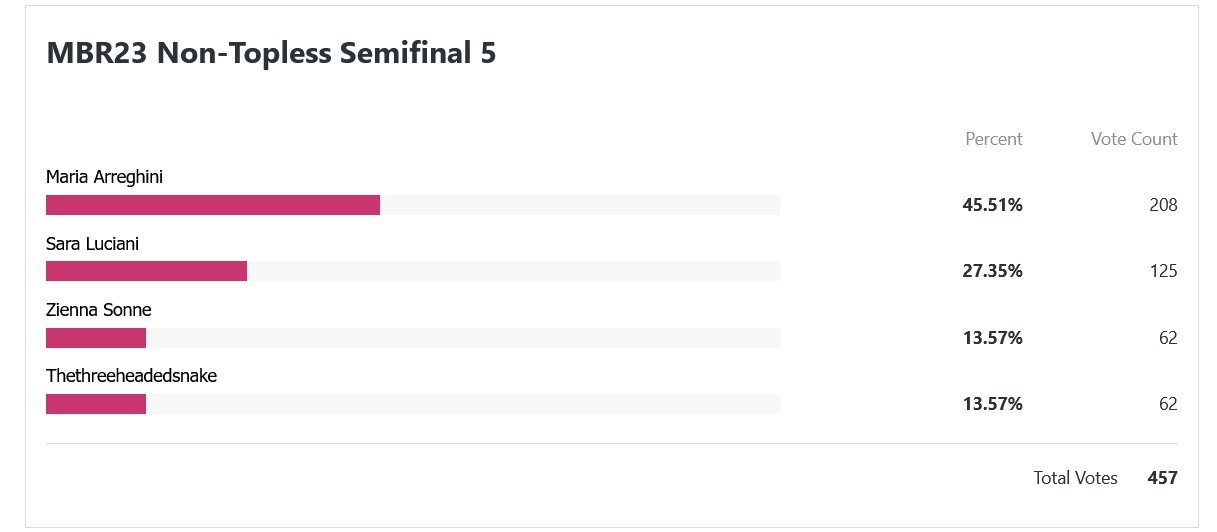Click the 457 total votes number
The height and width of the screenshot is (532, 1217).
[1163, 478]
